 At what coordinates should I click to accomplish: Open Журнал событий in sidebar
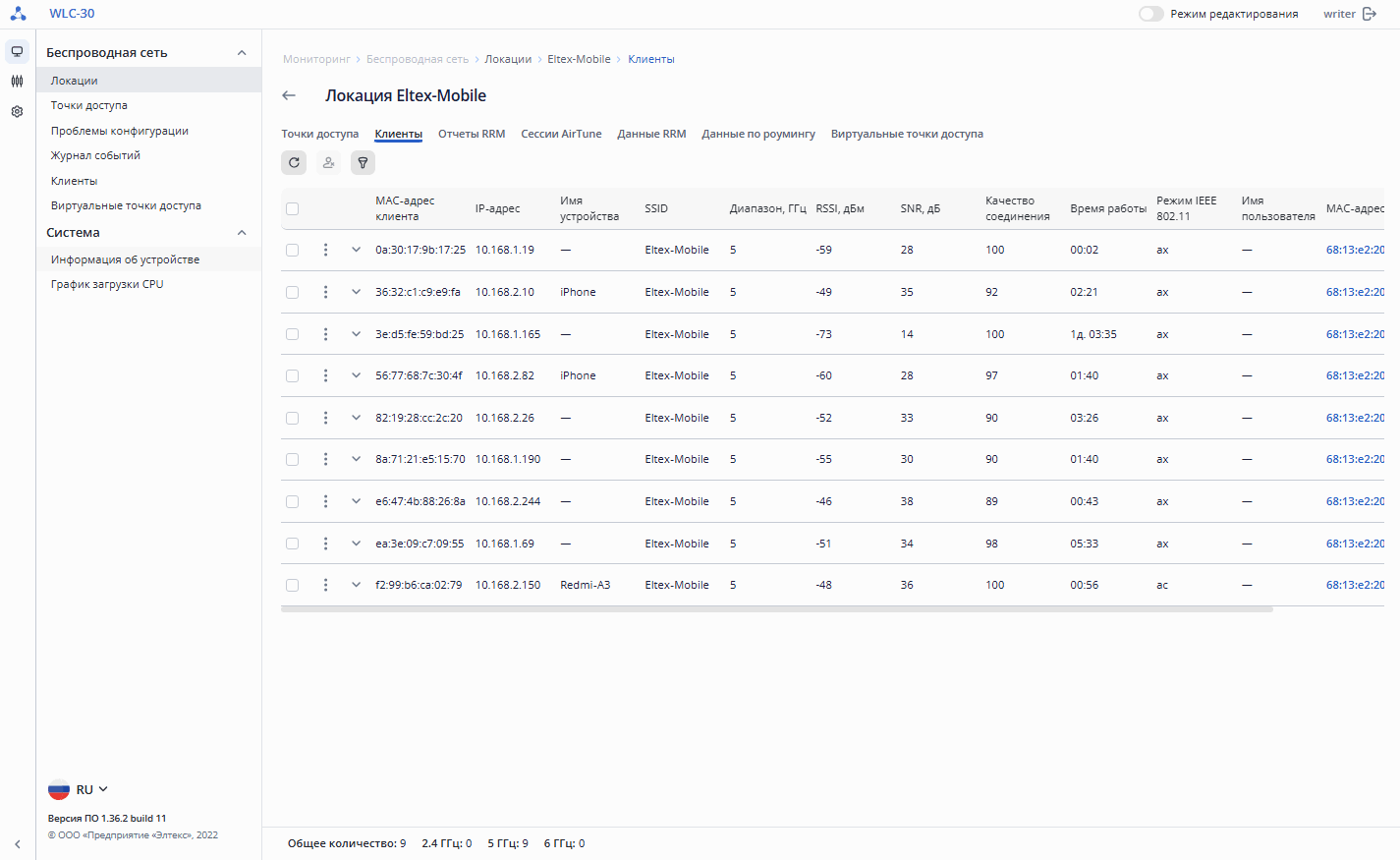(x=95, y=155)
